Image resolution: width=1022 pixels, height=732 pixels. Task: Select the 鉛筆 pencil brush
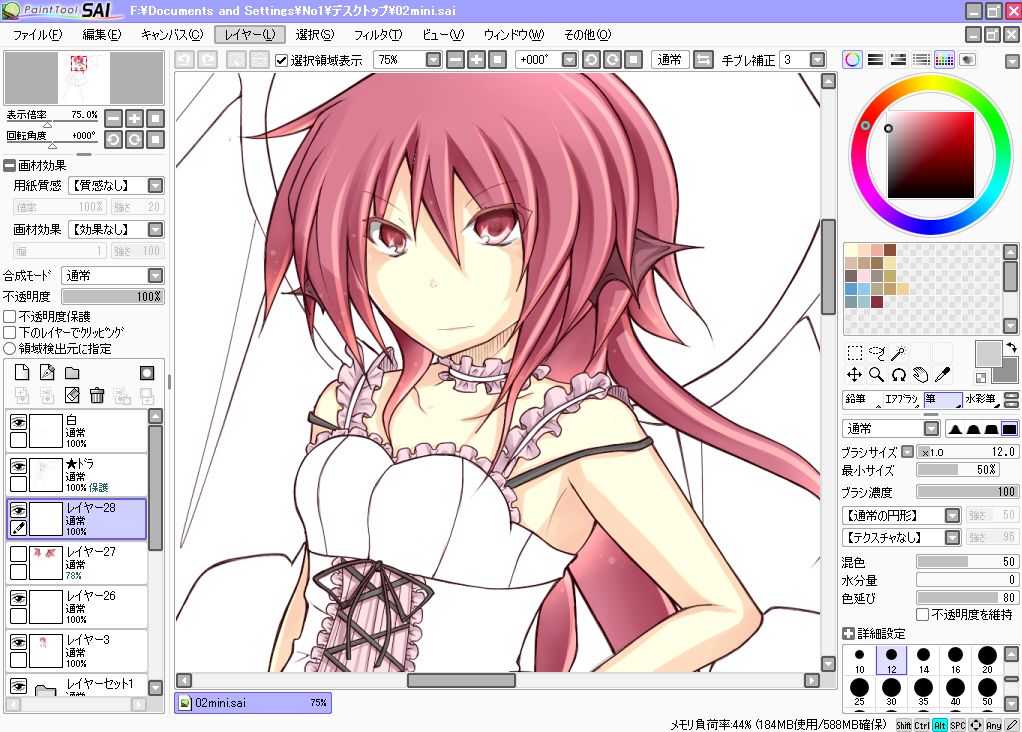[x=862, y=399]
